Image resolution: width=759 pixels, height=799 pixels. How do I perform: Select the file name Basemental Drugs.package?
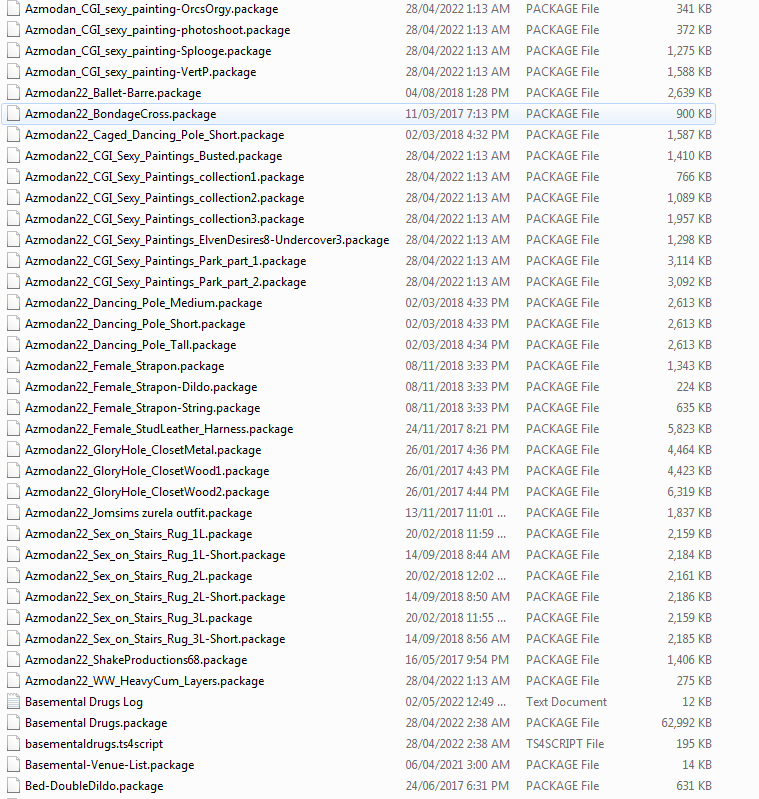pos(96,723)
